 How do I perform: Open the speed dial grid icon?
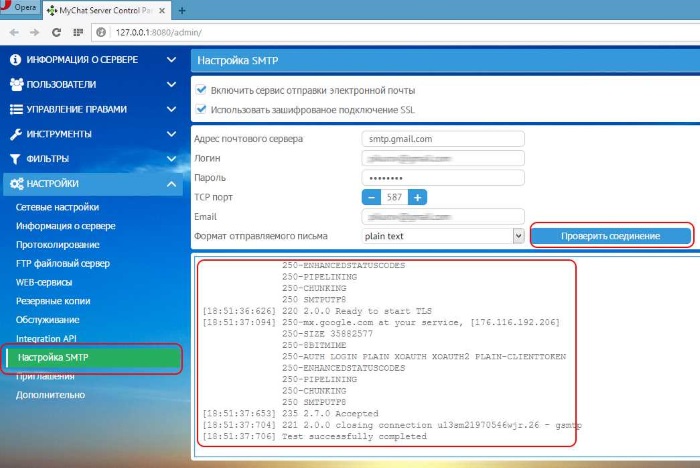78,32
